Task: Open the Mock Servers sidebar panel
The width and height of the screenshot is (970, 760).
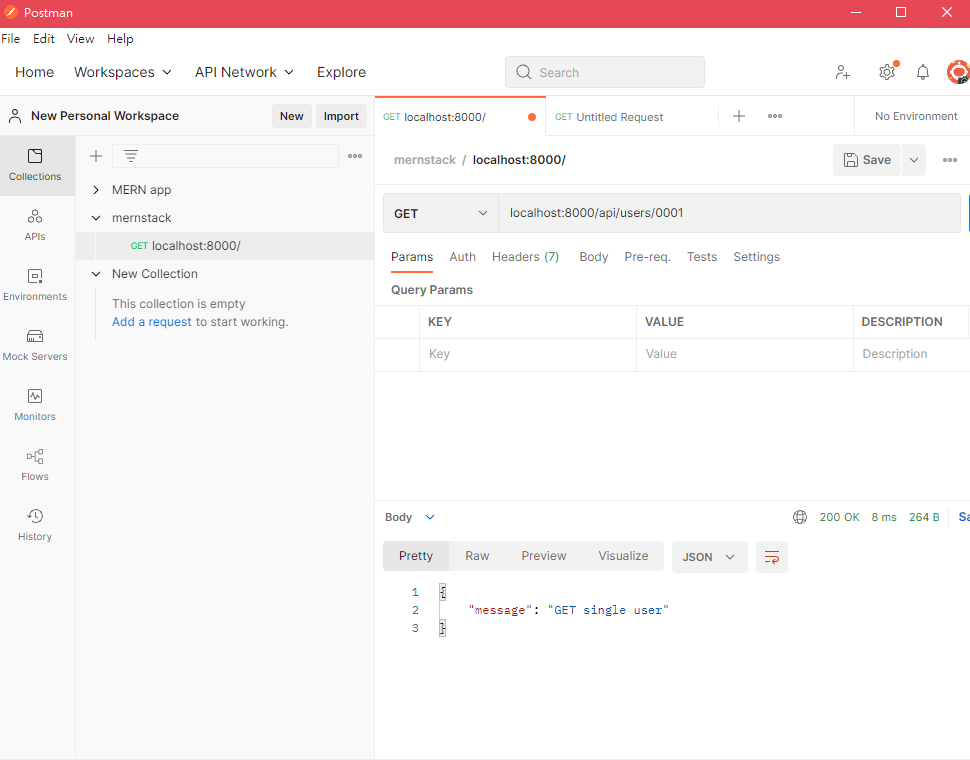Action: click(x=35, y=345)
